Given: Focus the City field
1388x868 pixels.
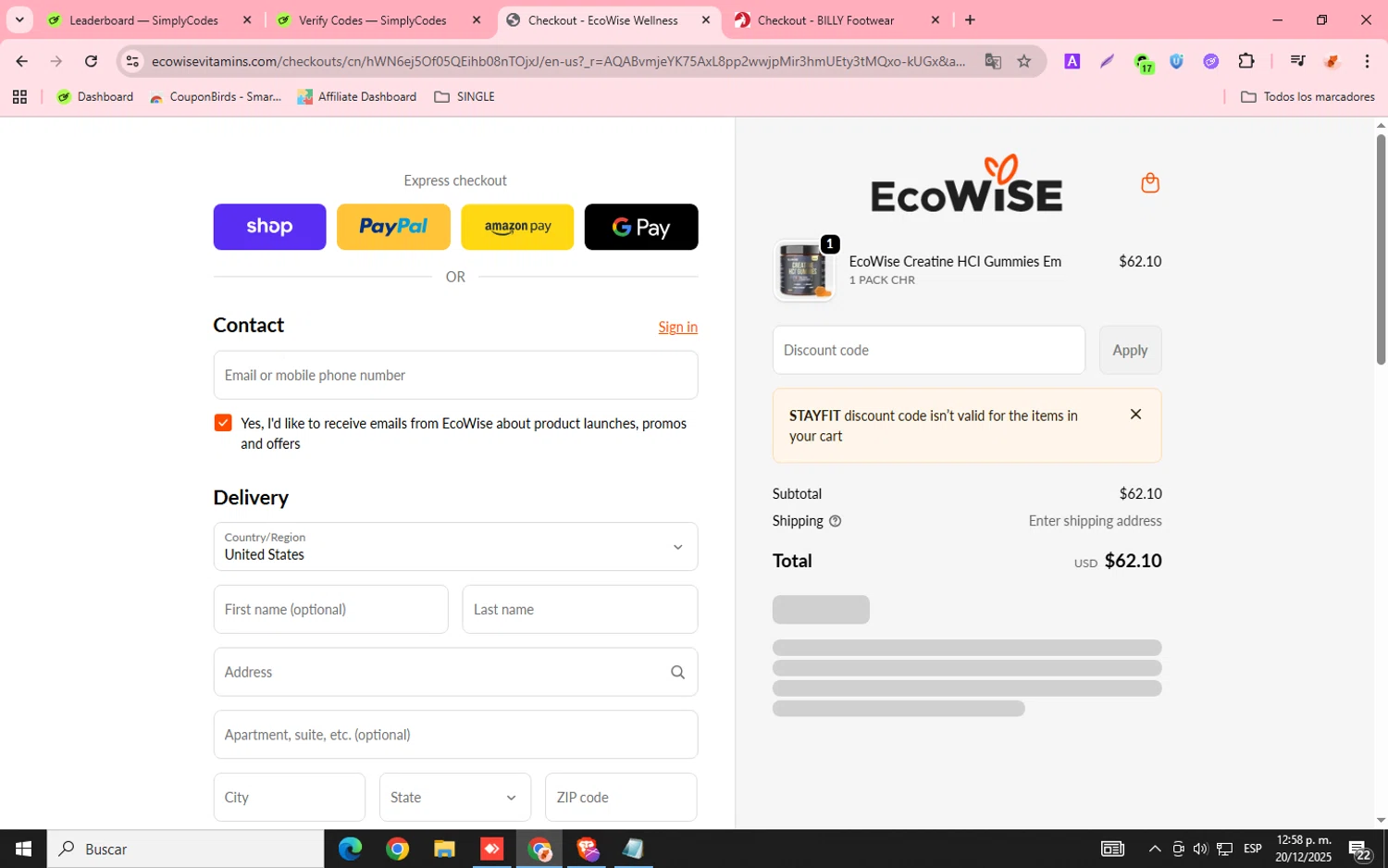Looking at the screenshot, I should [289, 797].
